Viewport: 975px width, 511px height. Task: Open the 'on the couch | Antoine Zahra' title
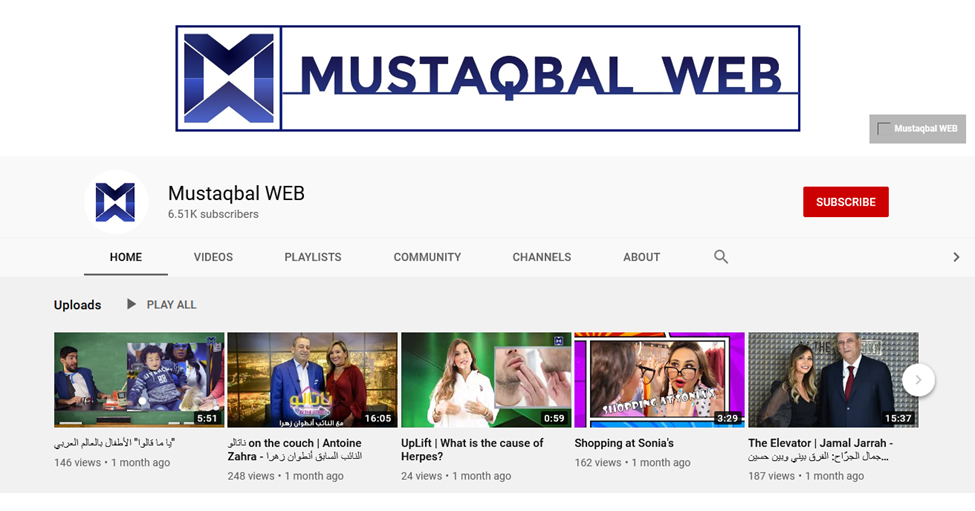pos(295,449)
